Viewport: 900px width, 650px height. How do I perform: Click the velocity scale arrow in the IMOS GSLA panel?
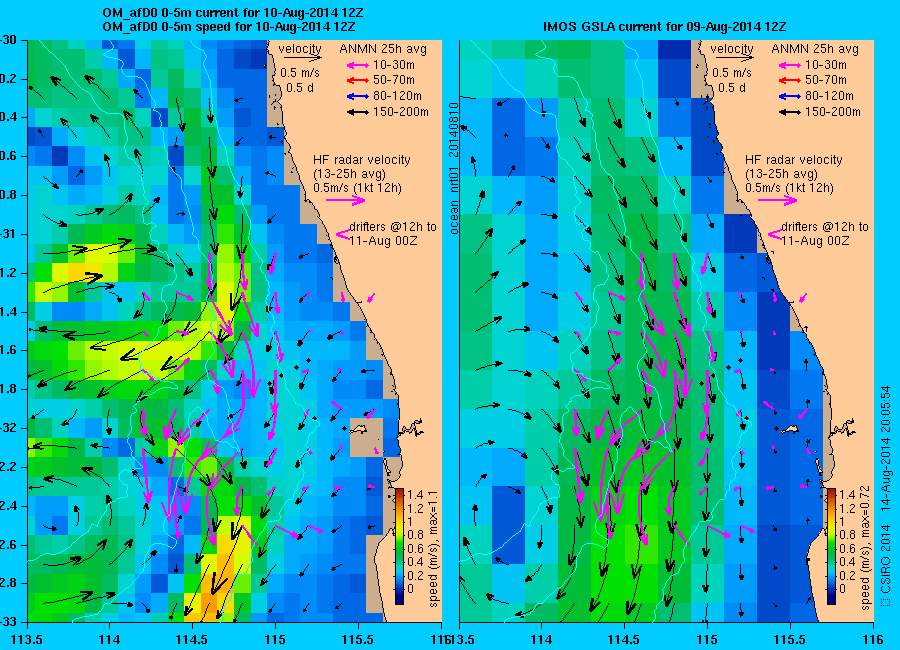coord(734,58)
